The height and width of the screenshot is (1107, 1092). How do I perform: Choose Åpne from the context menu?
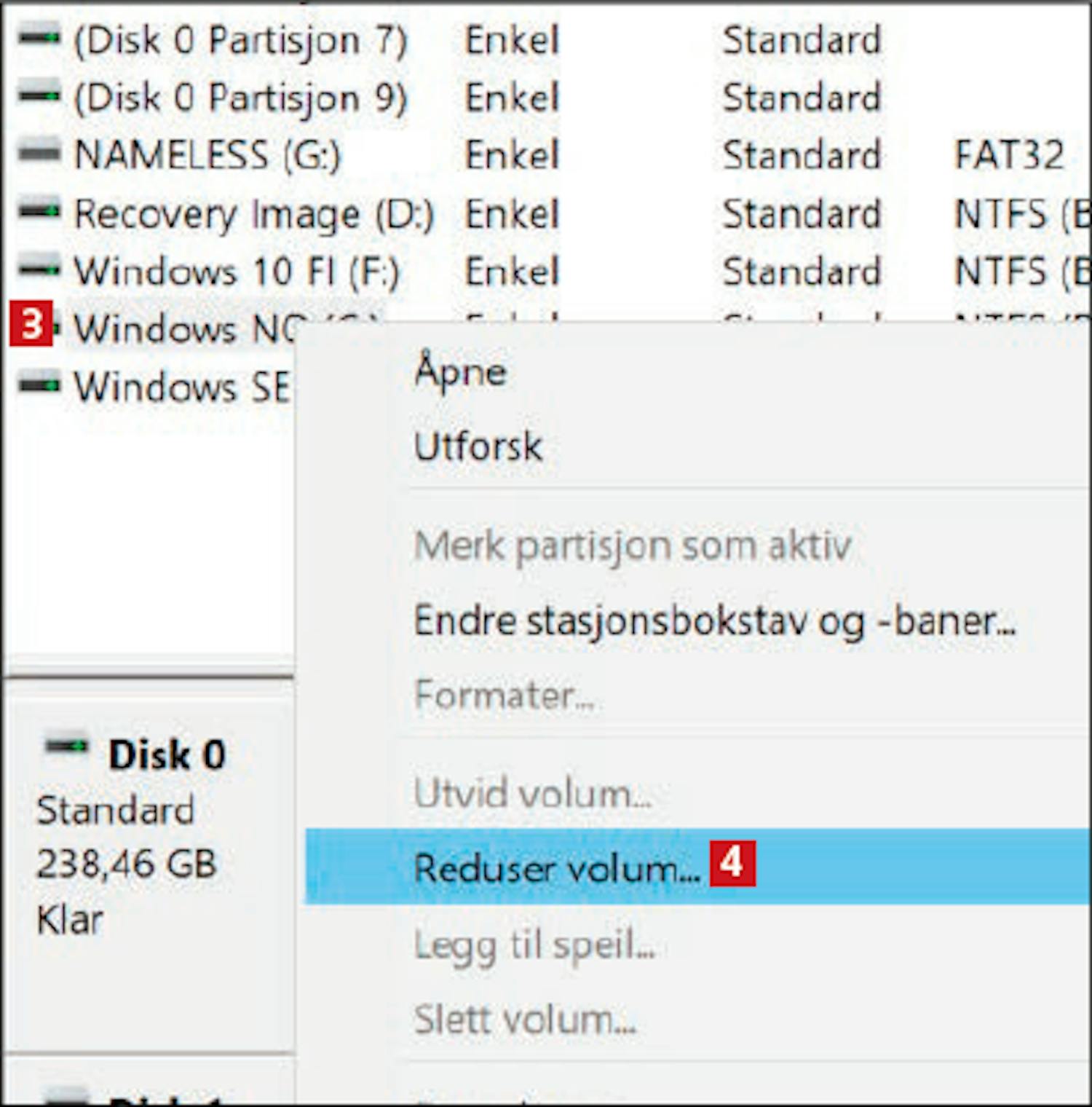pyautogui.click(x=460, y=371)
